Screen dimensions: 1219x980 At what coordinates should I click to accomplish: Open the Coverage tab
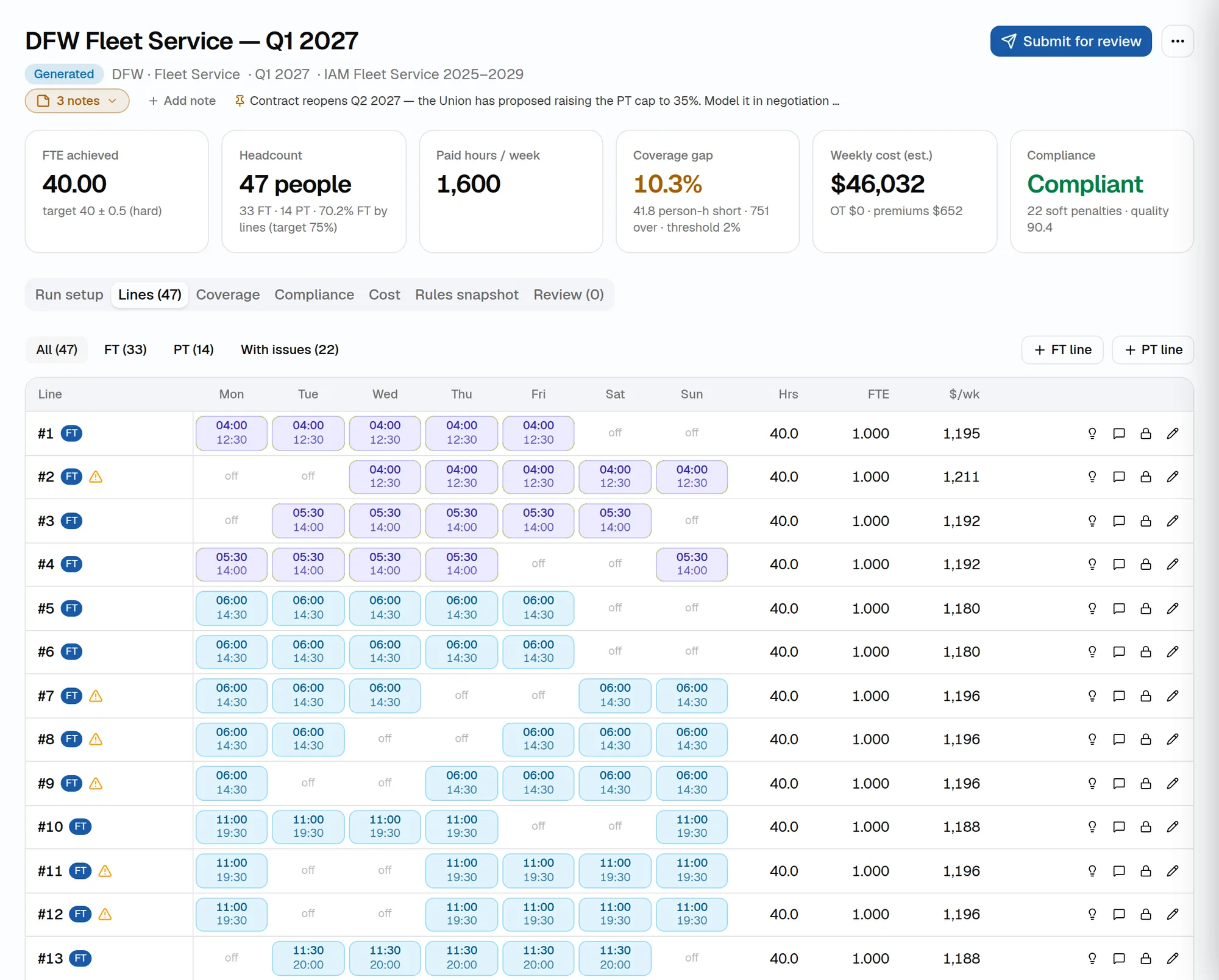[x=228, y=294]
